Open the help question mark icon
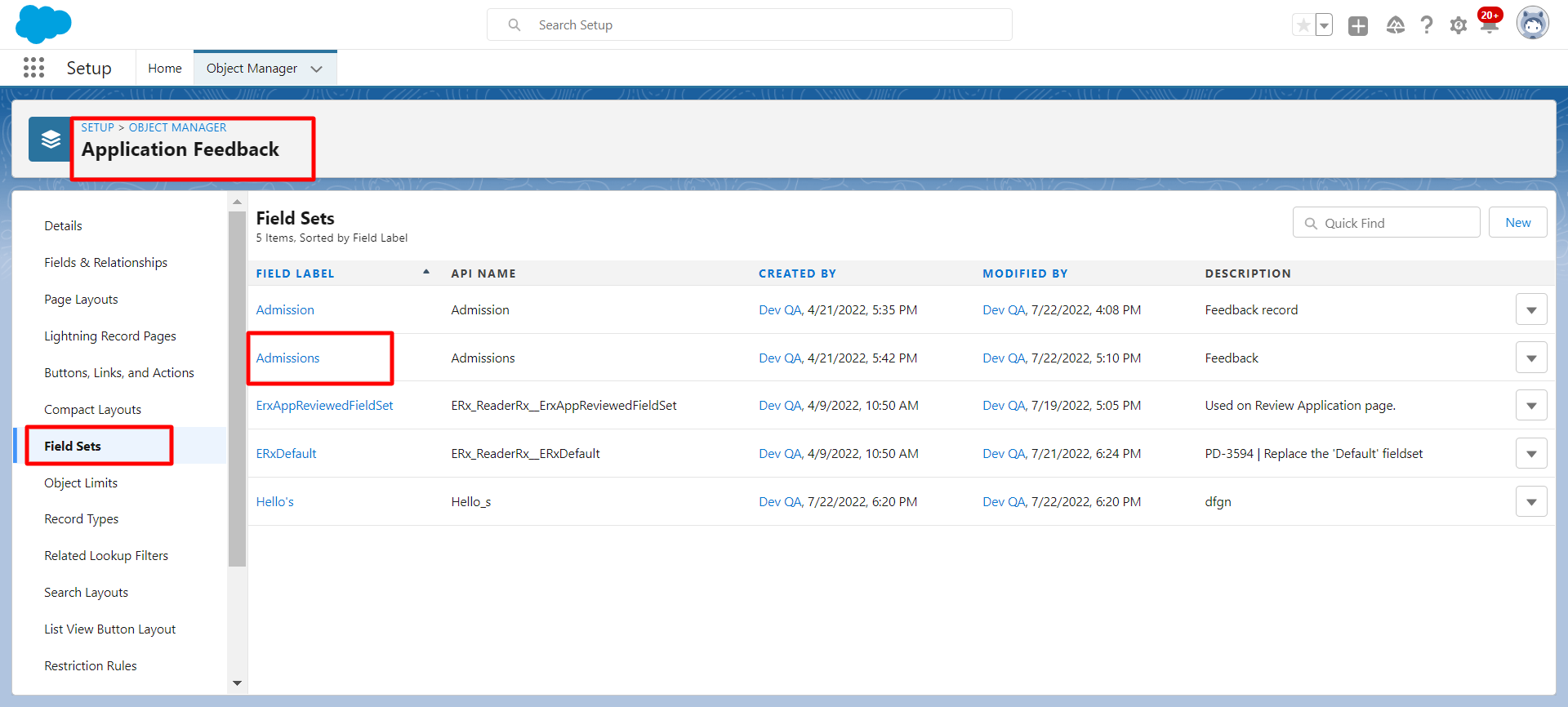 tap(1426, 26)
